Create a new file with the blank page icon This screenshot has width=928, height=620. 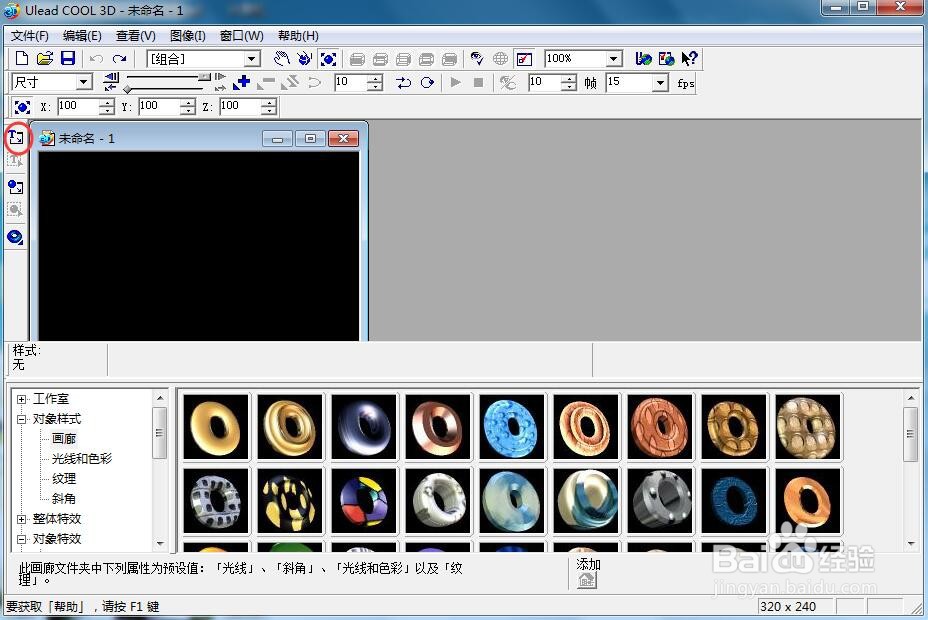pyautogui.click(x=22, y=58)
